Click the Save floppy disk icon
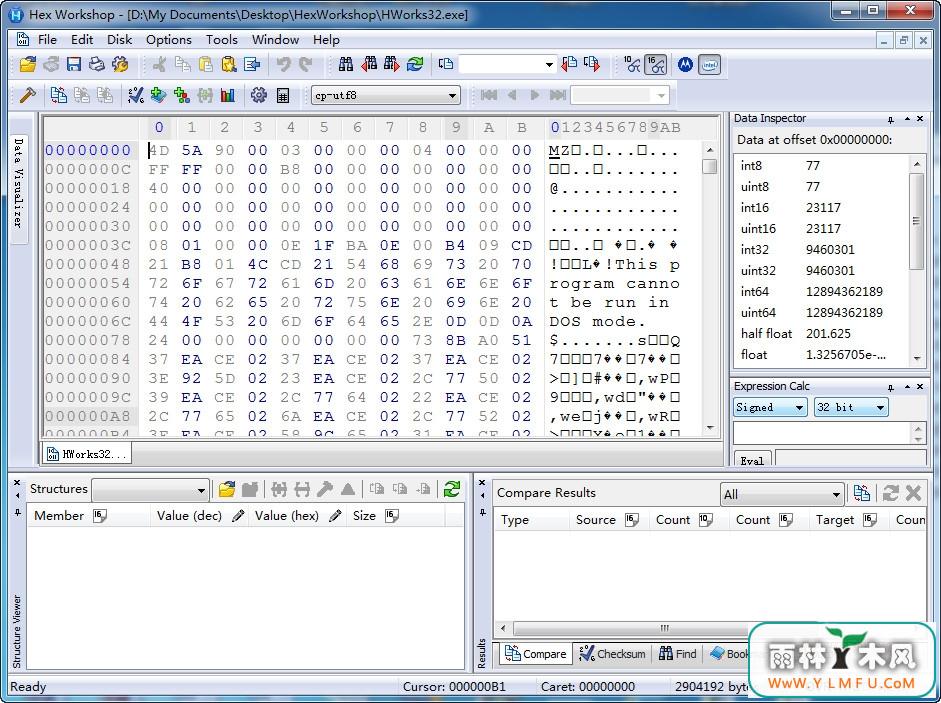Viewport: 941px width, 703px height. 74,64
